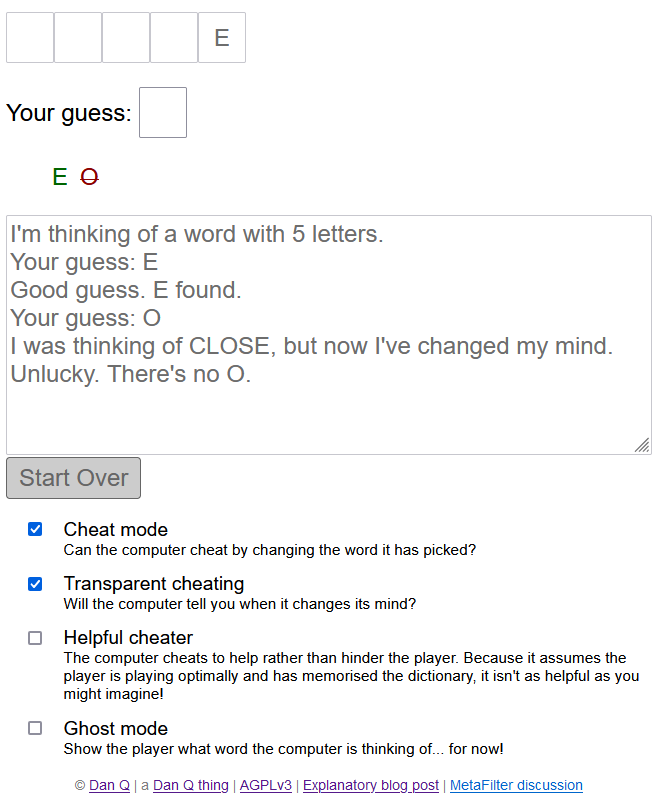This screenshot has height=800, width=654.
Task: Open the Explanatory blog post link
Action: coord(371,785)
